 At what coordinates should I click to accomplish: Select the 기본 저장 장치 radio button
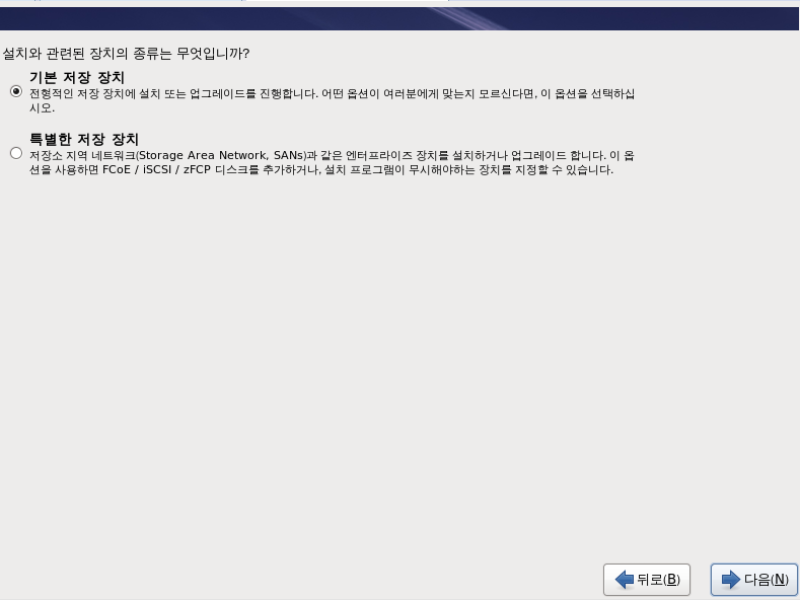click(x=16, y=91)
